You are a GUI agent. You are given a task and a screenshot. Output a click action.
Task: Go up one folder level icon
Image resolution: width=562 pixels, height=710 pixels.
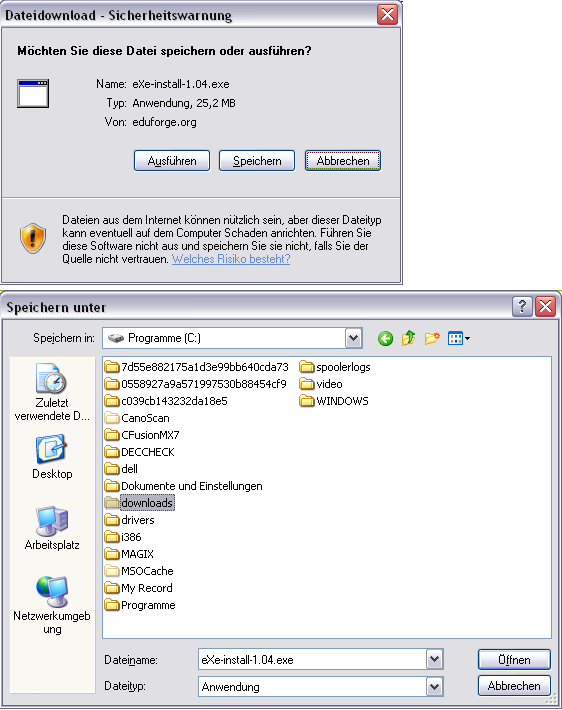pyautogui.click(x=408, y=338)
